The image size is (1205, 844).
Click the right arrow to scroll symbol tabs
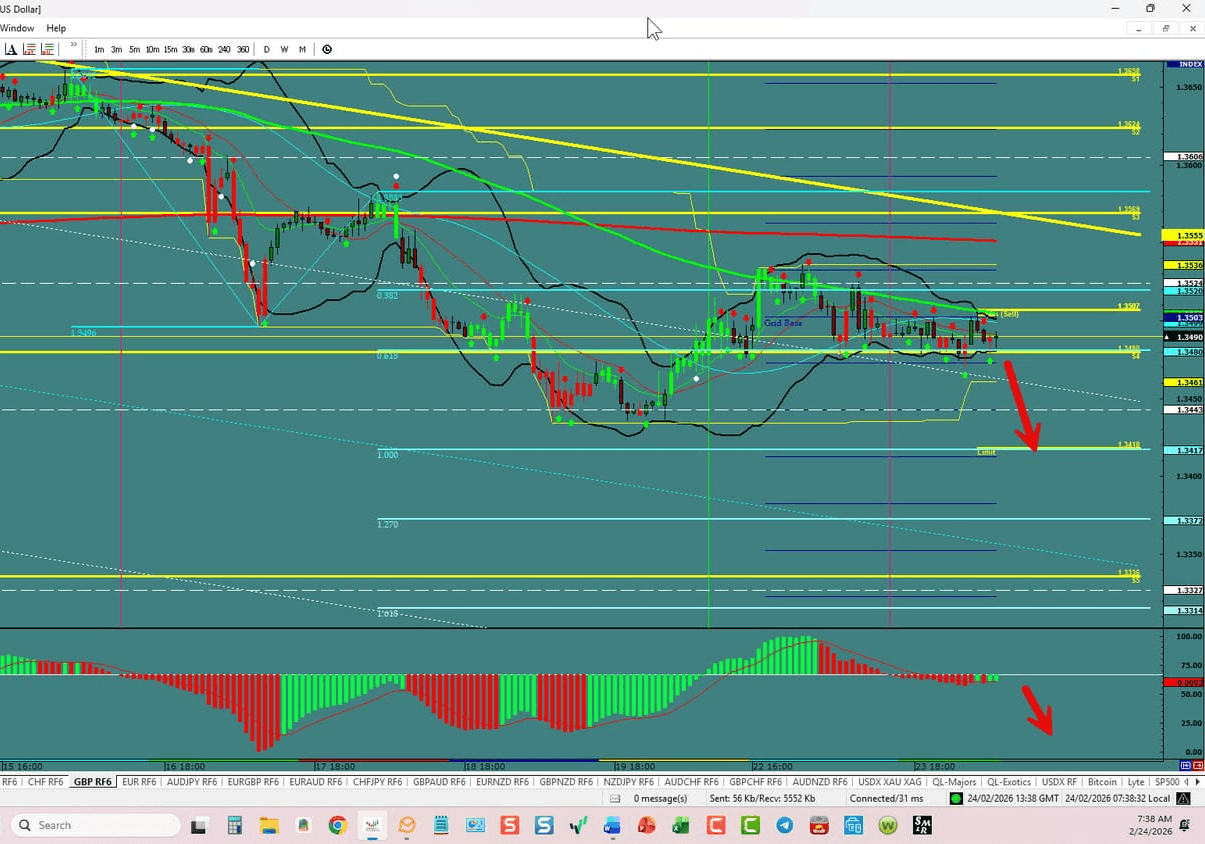tap(1198, 781)
